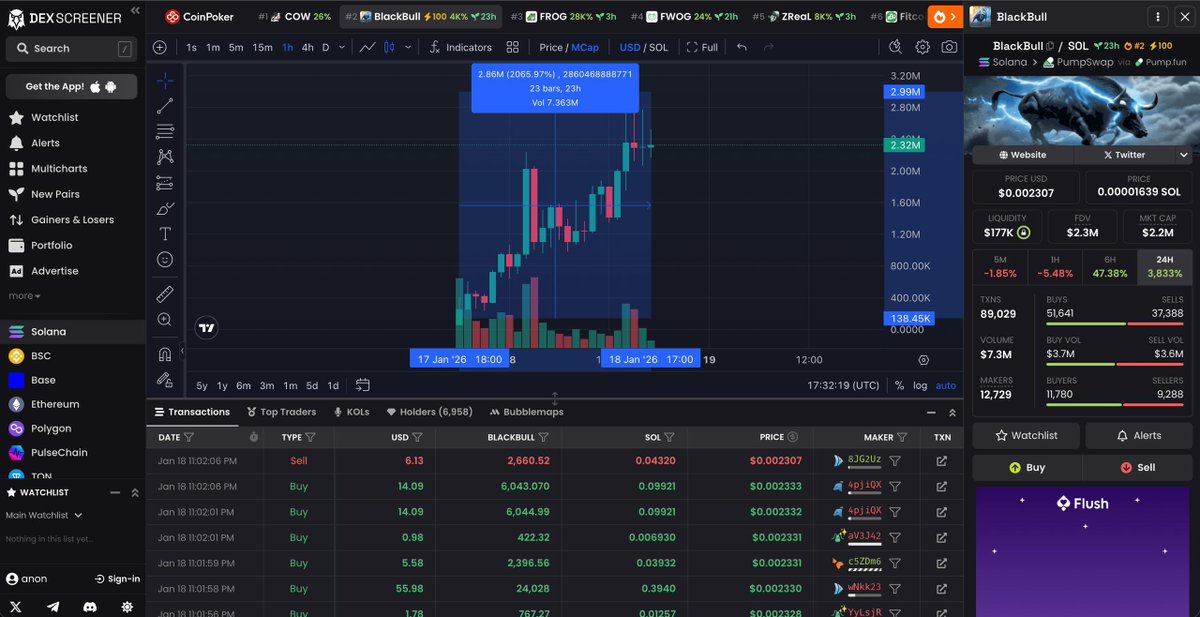Select the crosshair cursor tool

click(165, 80)
